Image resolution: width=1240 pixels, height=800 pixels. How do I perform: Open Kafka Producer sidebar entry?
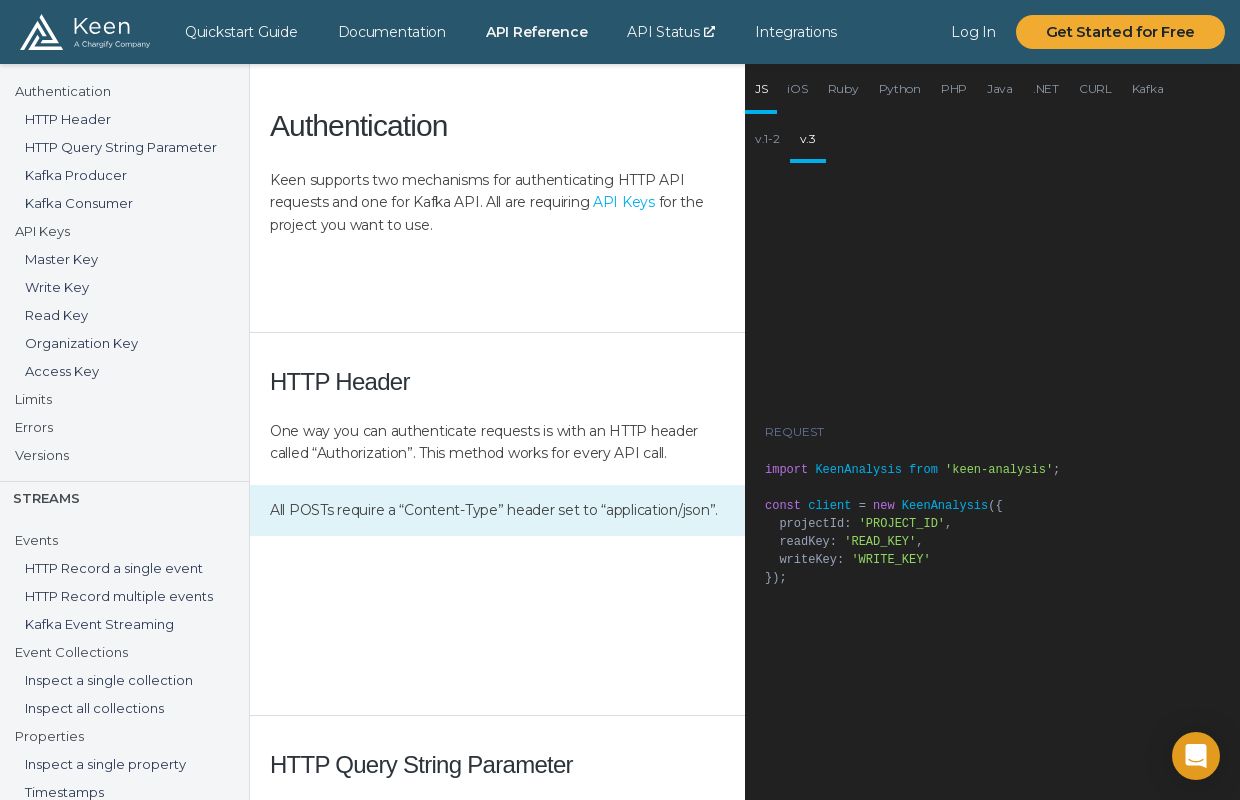pyautogui.click(x=76, y=175)
